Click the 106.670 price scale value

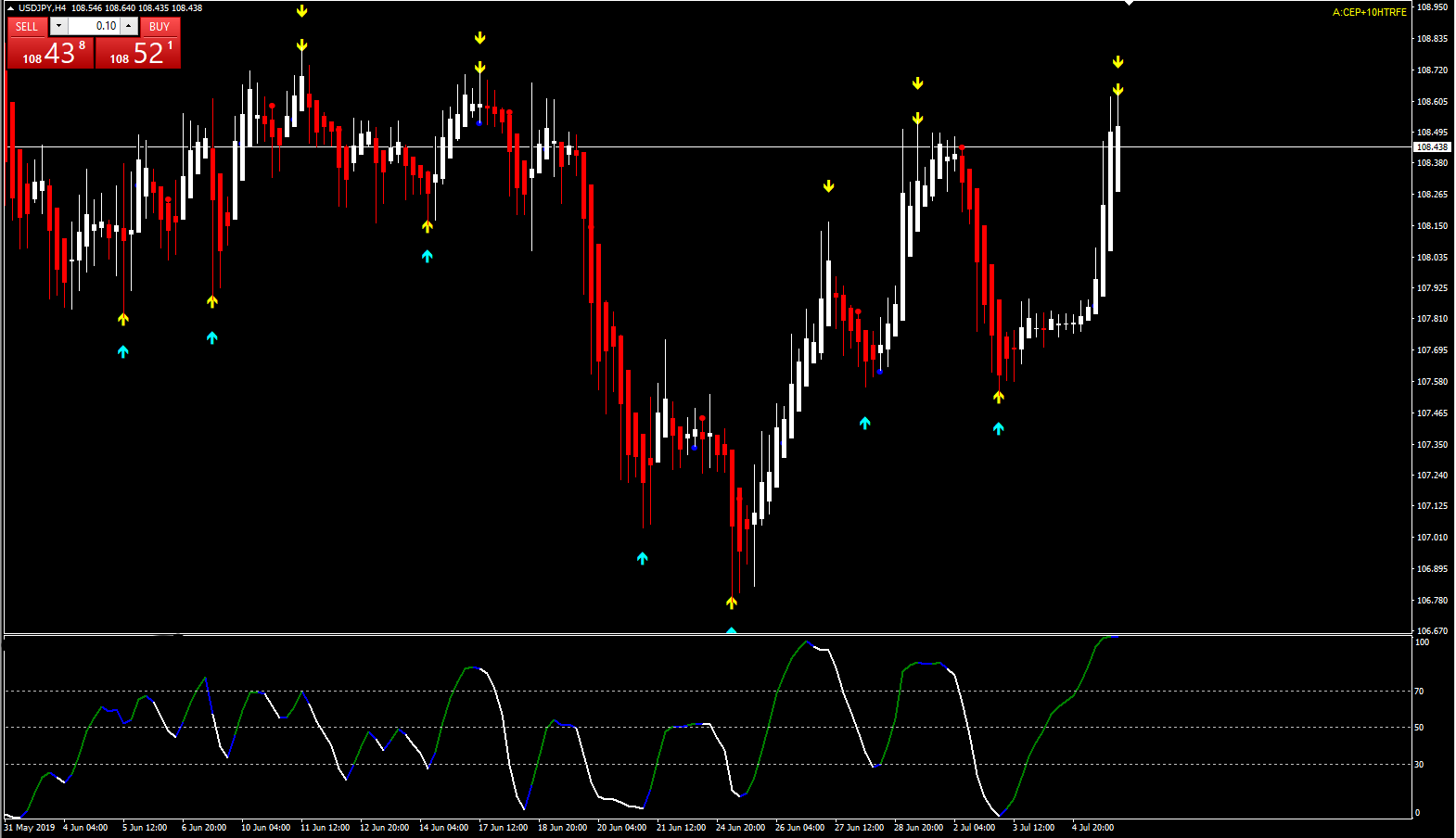click(x=1432, y=630)
